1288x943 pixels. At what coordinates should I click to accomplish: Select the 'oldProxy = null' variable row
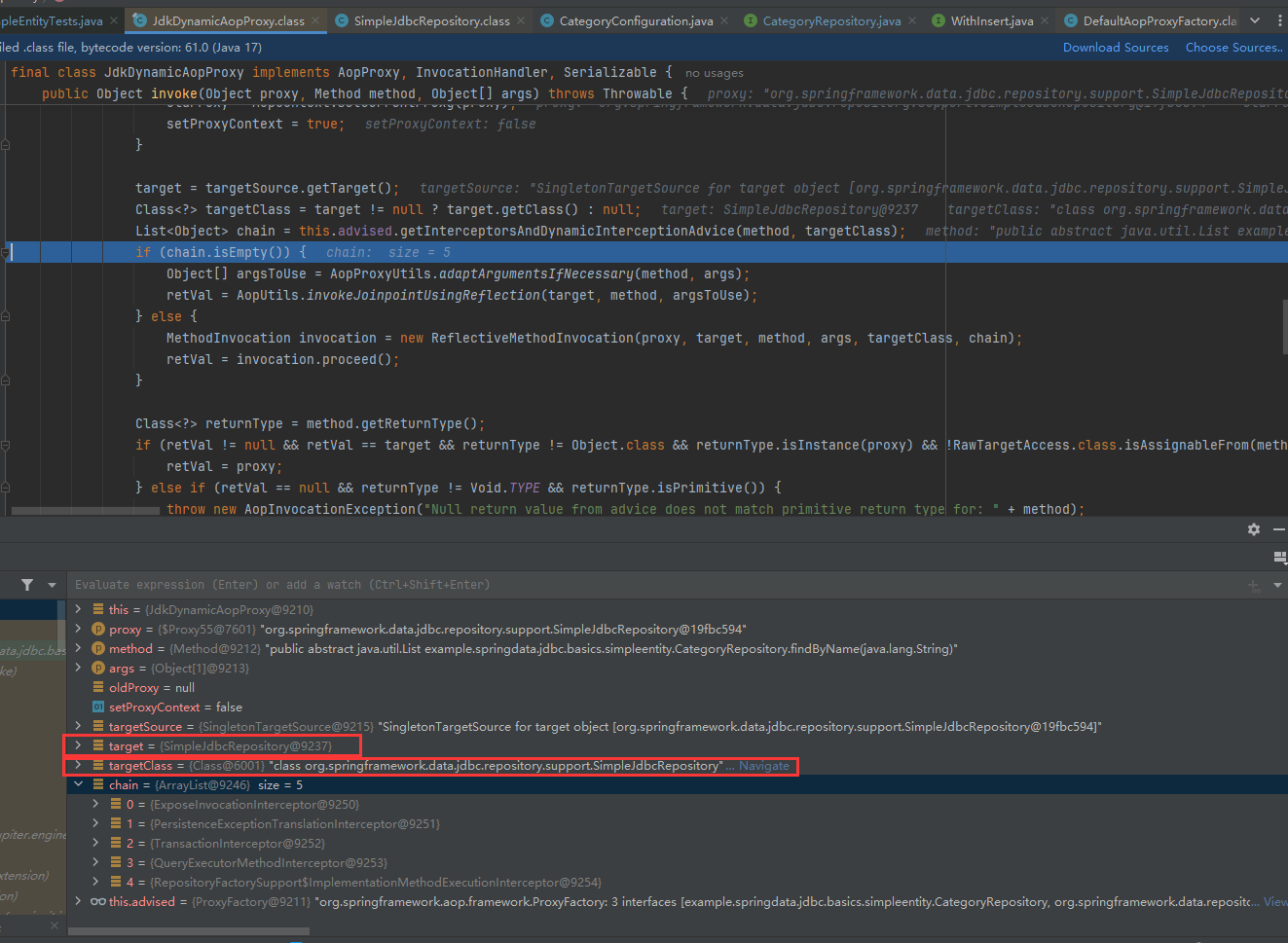pyautogui.click(x=678, y=688)
